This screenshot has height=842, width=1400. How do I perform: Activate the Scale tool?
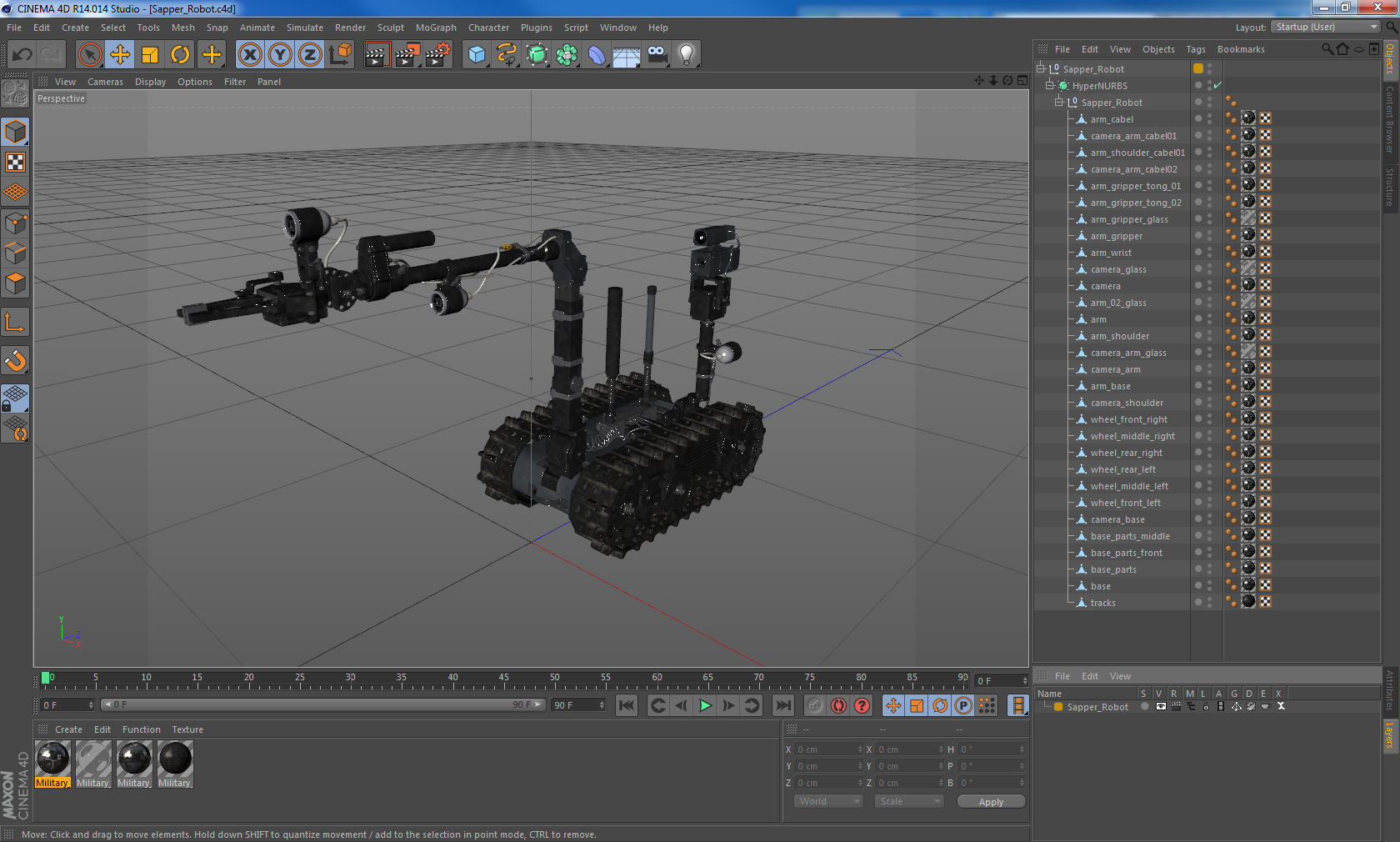click(x=150, y=55)
